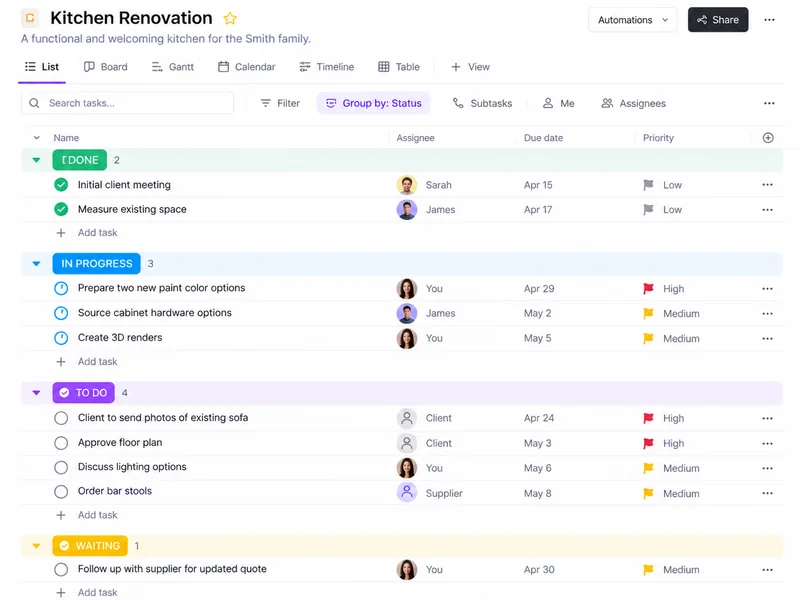The height and width of the screenshot is (600, 800).
Task: Click the blue IN PROGRESS status label
Action: pyautogui.click(x=96, y=264)
